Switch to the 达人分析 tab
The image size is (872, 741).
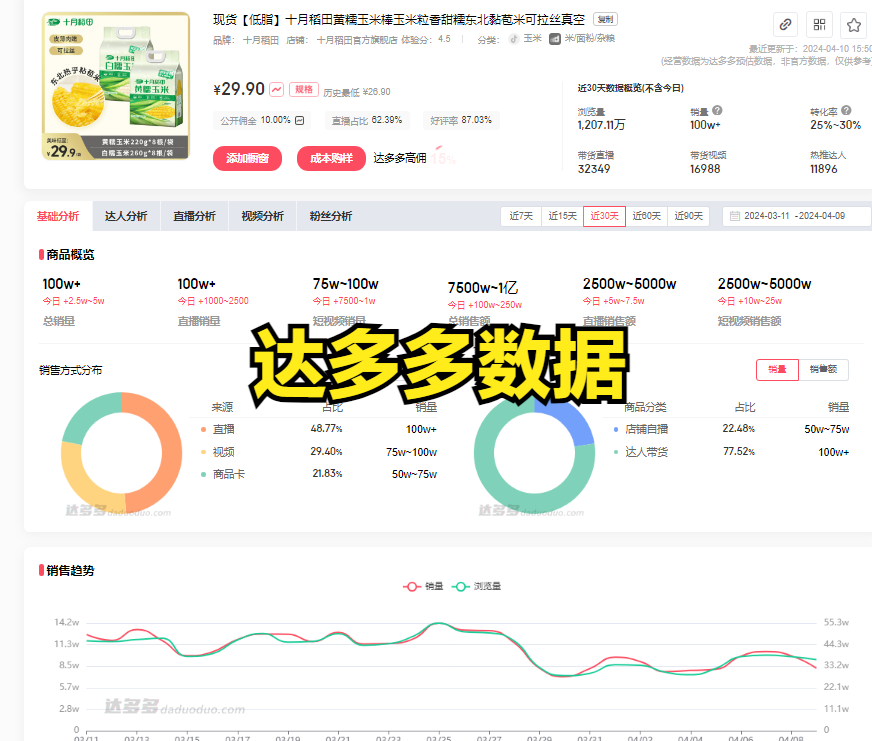[126, 216]
